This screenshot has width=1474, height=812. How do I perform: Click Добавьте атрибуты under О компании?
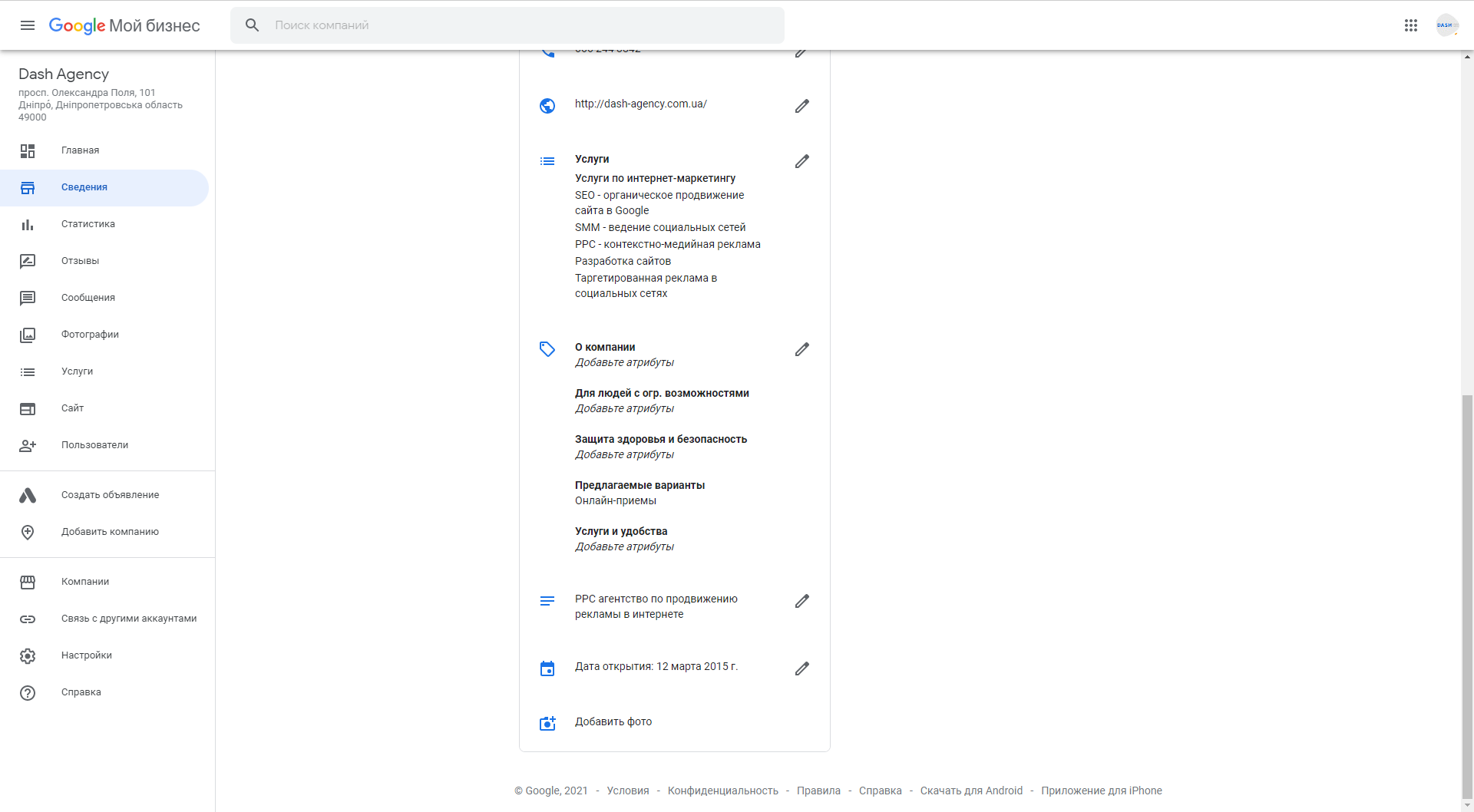tap(624, 362)
